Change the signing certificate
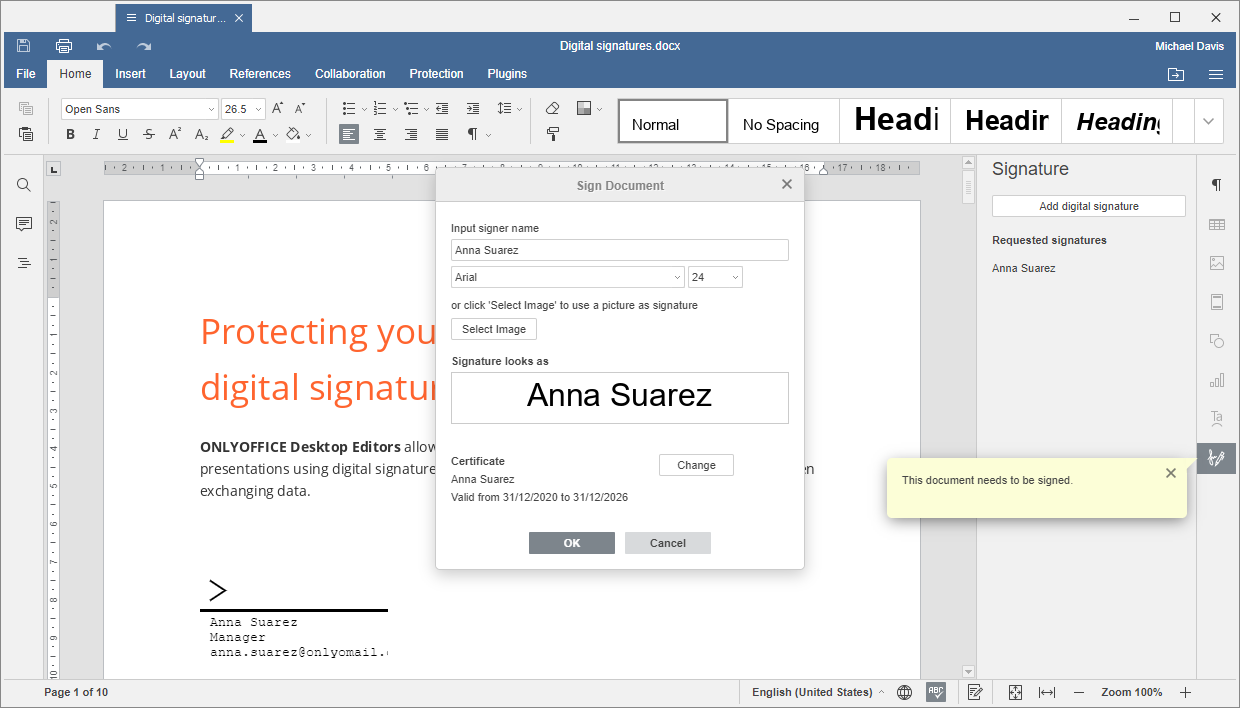 [696, 465]
